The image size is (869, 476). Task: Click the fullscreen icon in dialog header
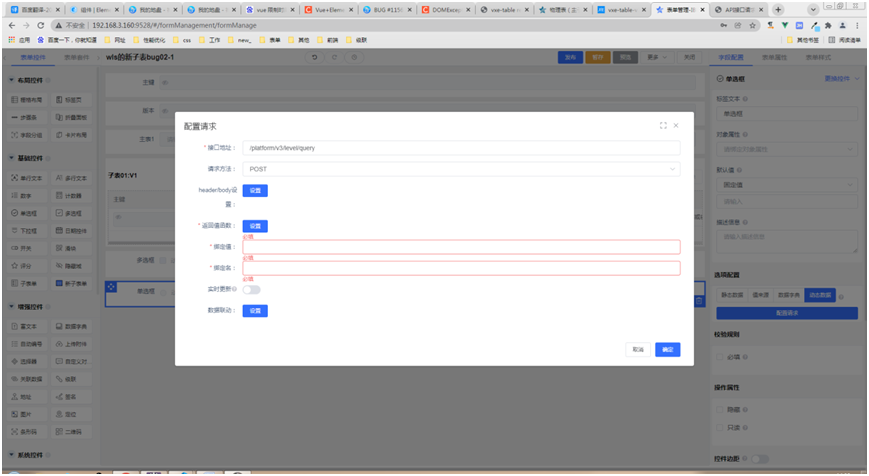point(663,126)
